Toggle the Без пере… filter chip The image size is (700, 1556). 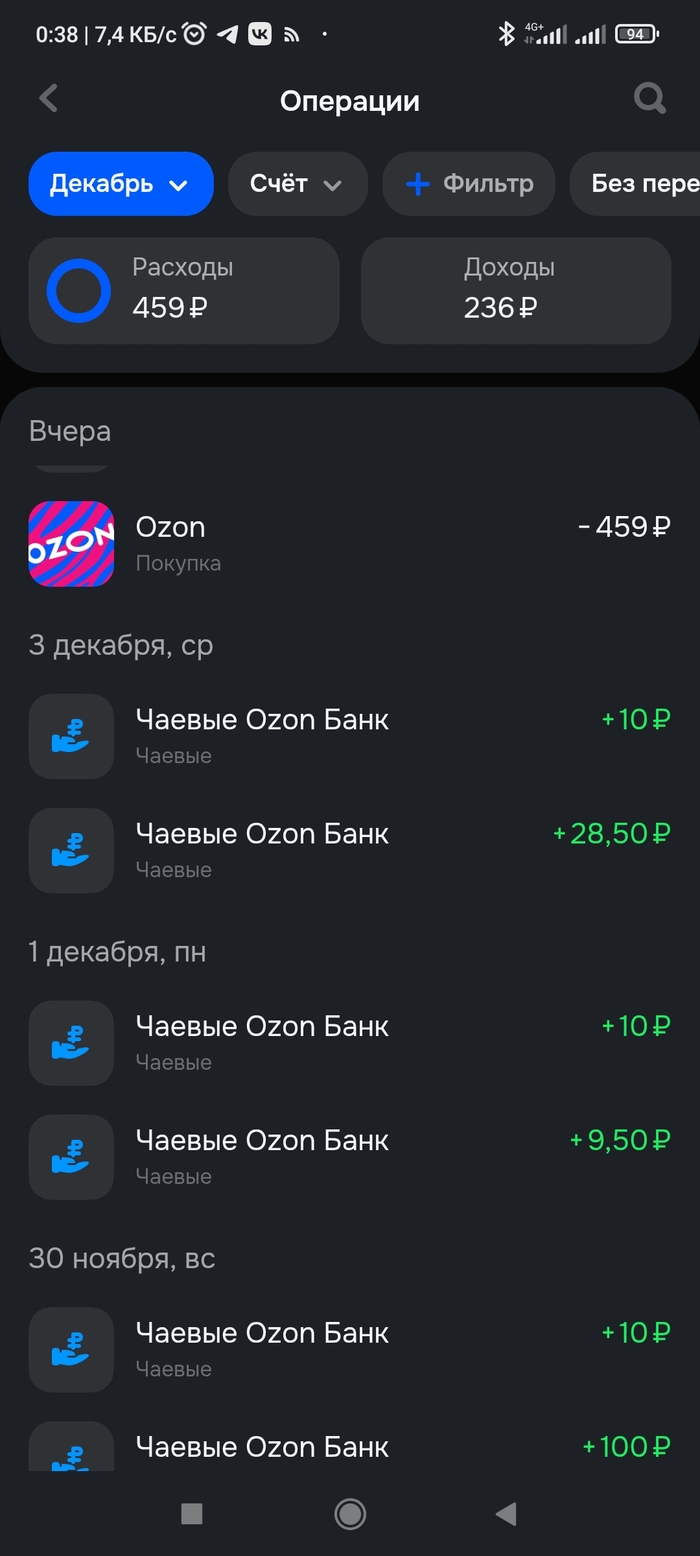[640, 184]
